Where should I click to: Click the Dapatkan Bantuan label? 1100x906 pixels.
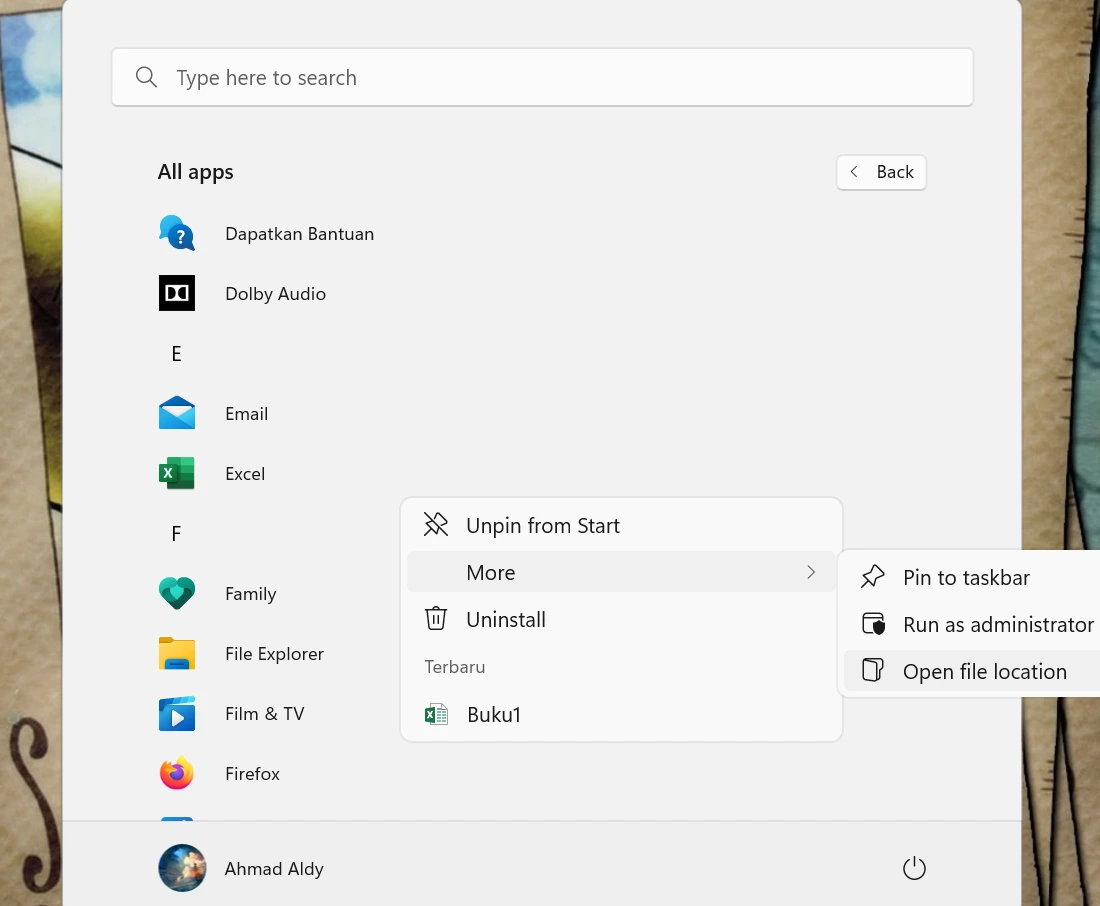[300, 234]
